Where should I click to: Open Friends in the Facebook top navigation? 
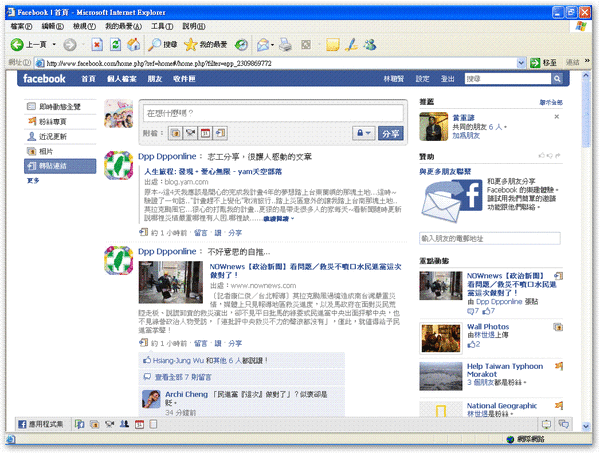(x=155, y=79)
